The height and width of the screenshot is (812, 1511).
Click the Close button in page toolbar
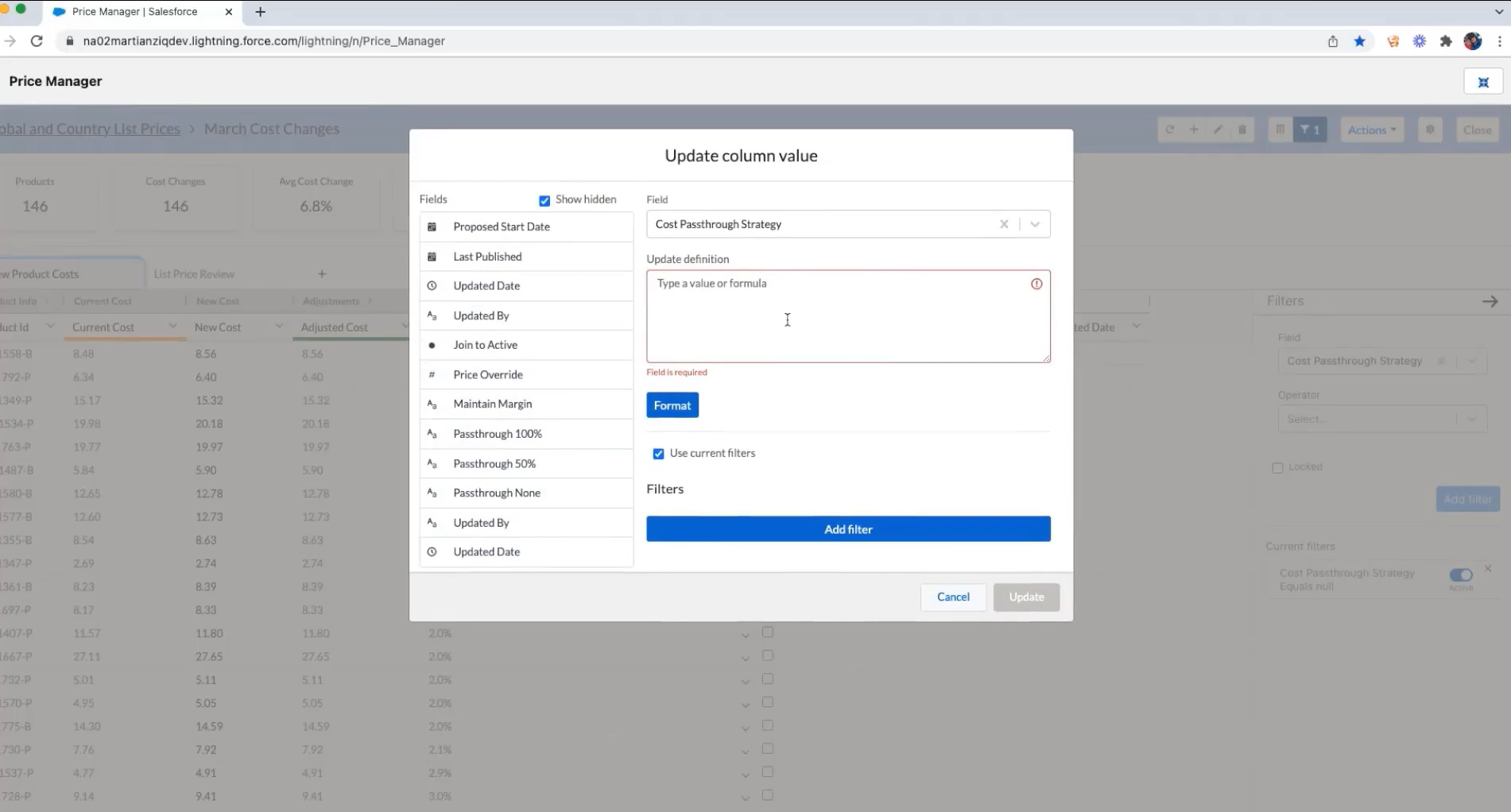pos(1478,130)
